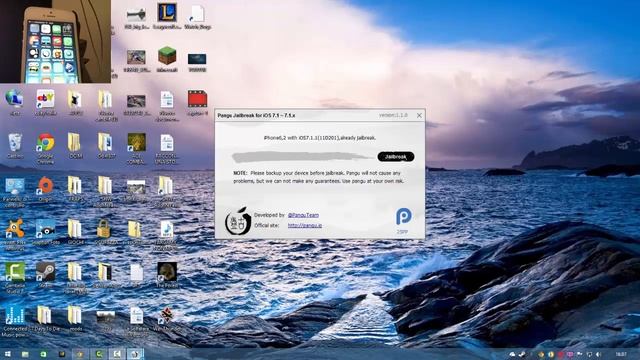Click the Steam icon in system tray
The width and height of the screenshot is (640, 360).
tap(521, 354)
